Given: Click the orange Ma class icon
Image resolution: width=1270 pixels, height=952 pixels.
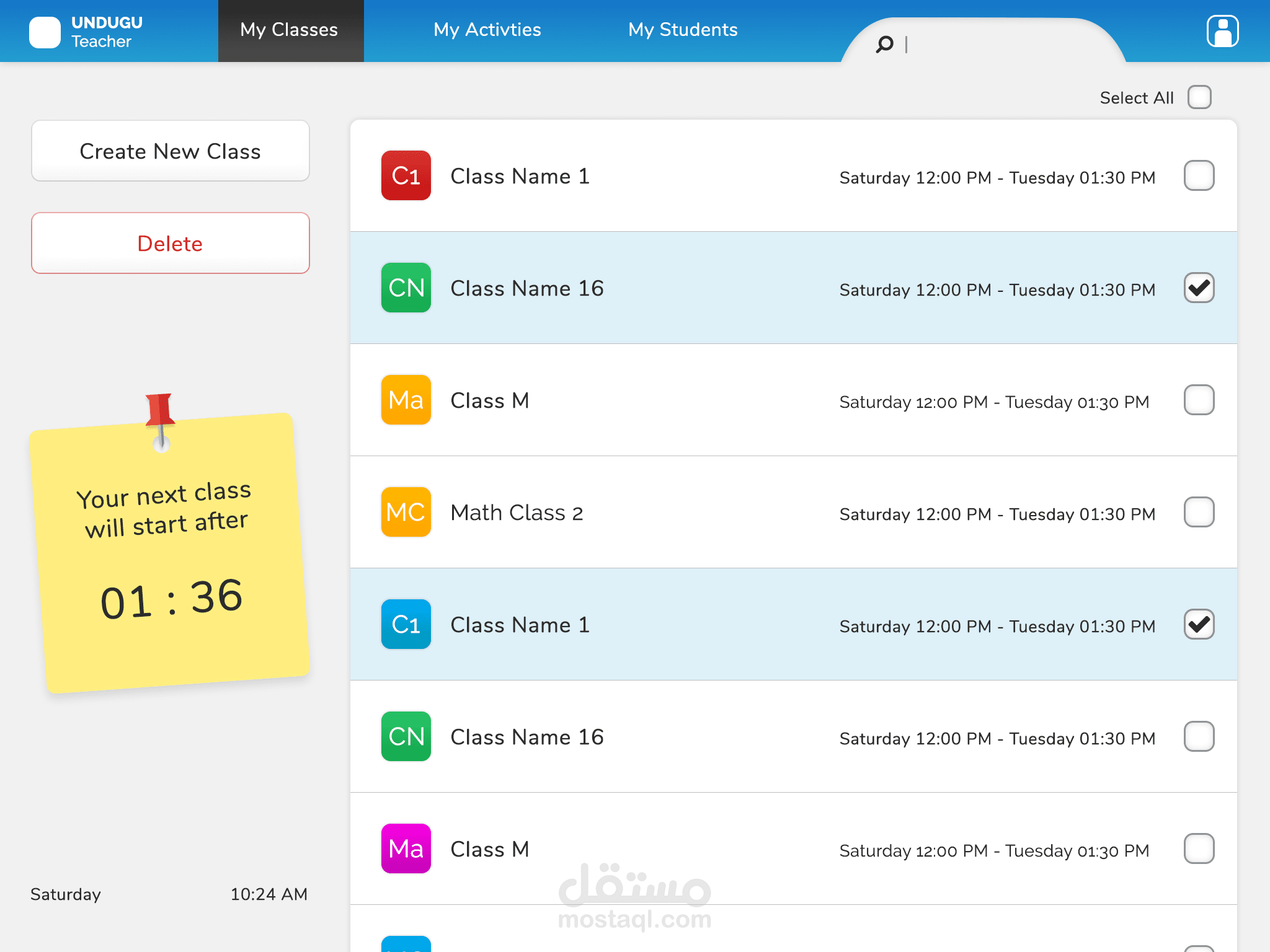Looking at the screenshot, I should (406, 400).
